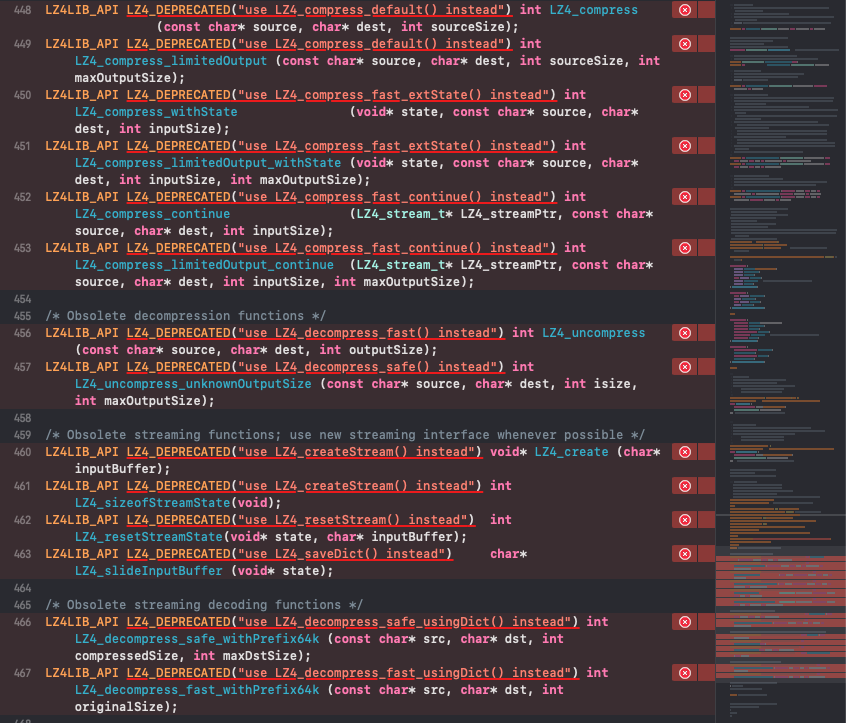Click the LZ4_uncompress function name on line 456
Screen dimensions: 846x723
point(593,333)
